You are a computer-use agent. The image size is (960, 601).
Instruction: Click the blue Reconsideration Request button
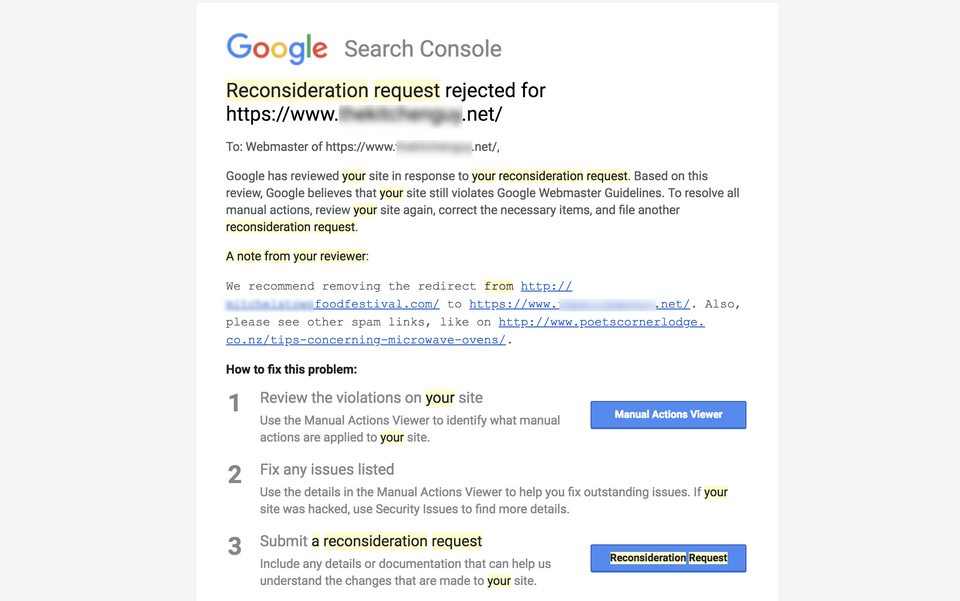[x=668, y=558]
